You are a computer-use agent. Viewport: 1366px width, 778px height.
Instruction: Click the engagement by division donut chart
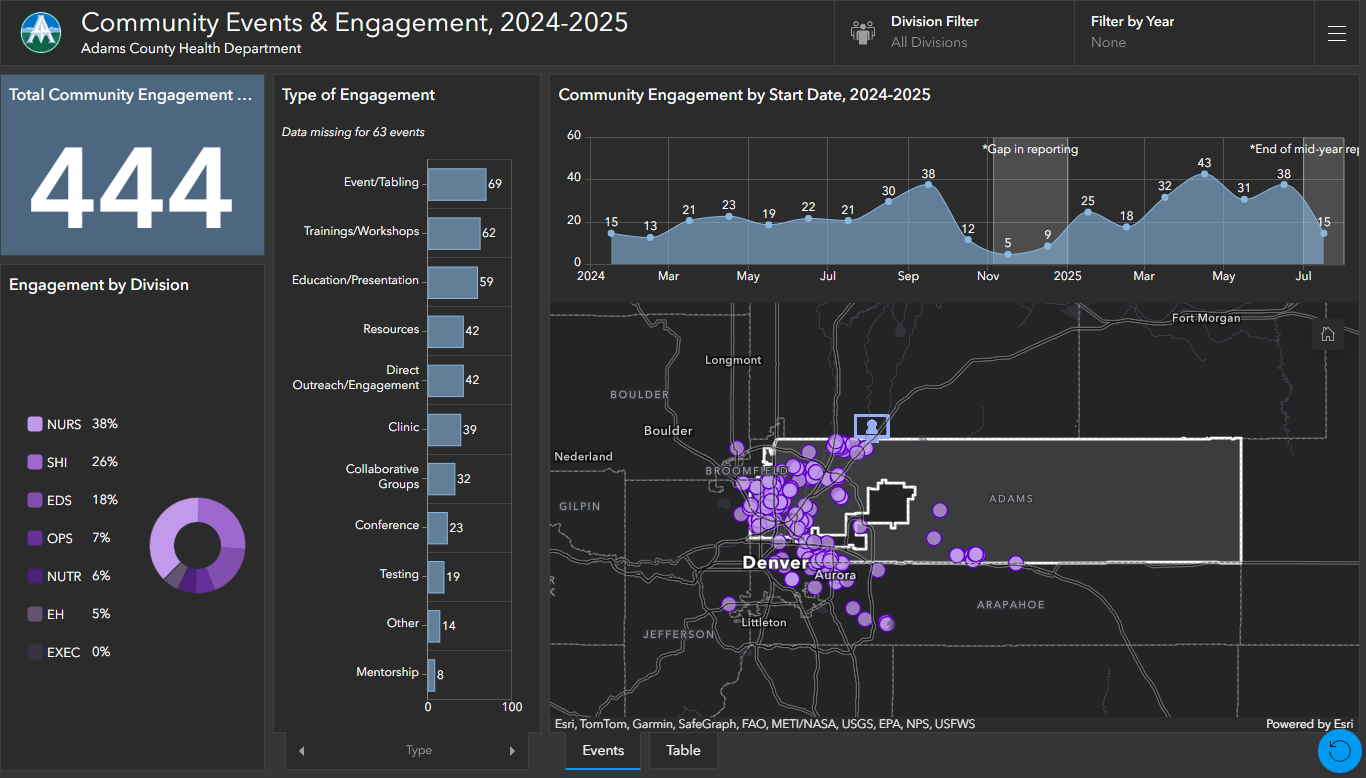(197, 546)
